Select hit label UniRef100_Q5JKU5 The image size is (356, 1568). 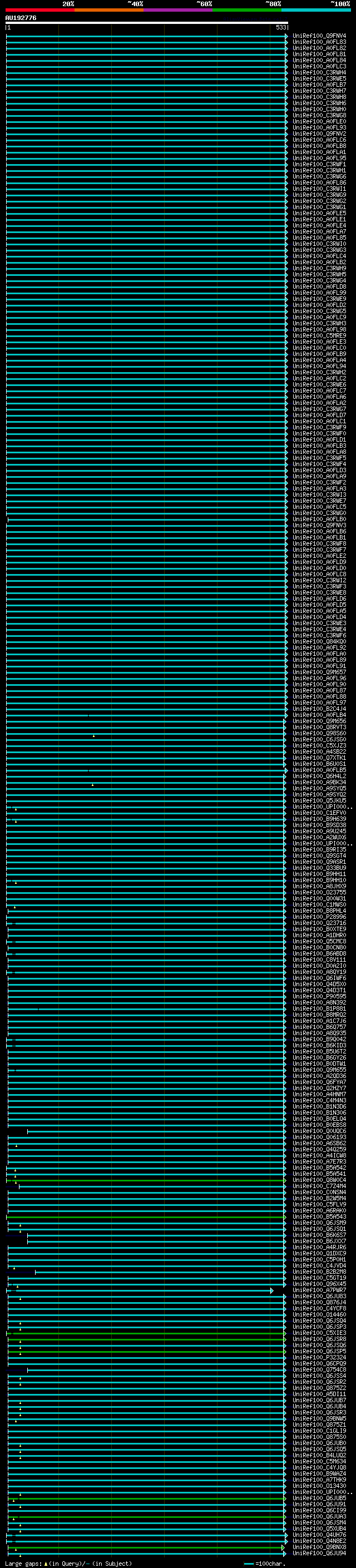point(319,801)
